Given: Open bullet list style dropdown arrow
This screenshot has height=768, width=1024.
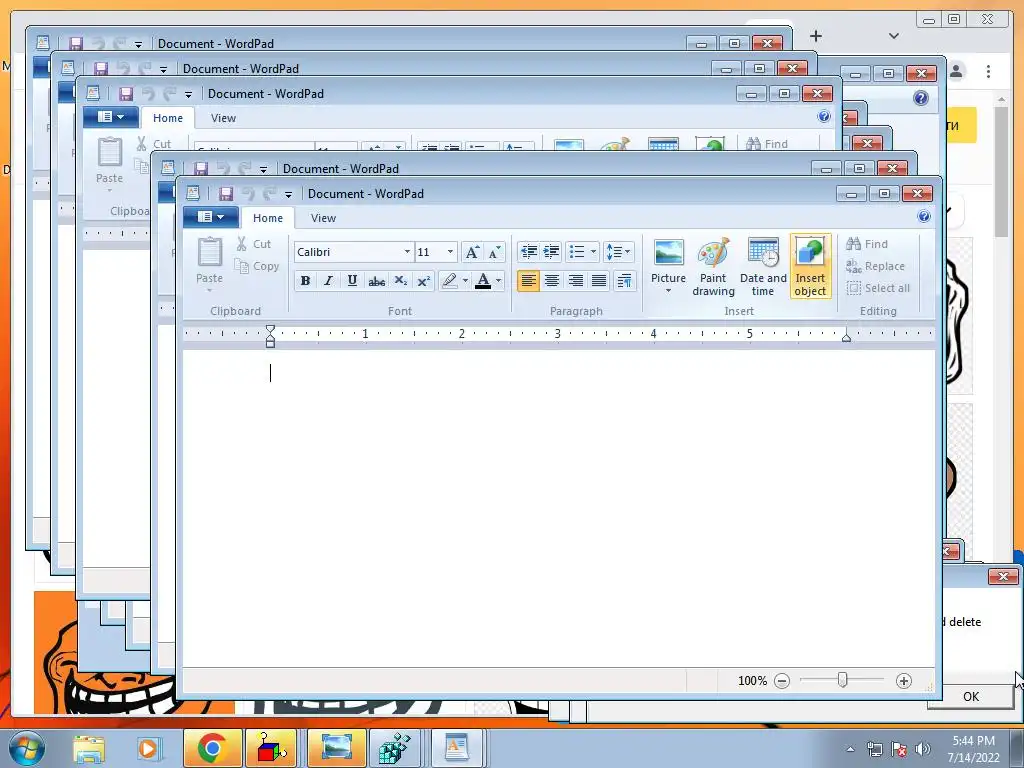Looking at the screenshot, I should point(593,251).
